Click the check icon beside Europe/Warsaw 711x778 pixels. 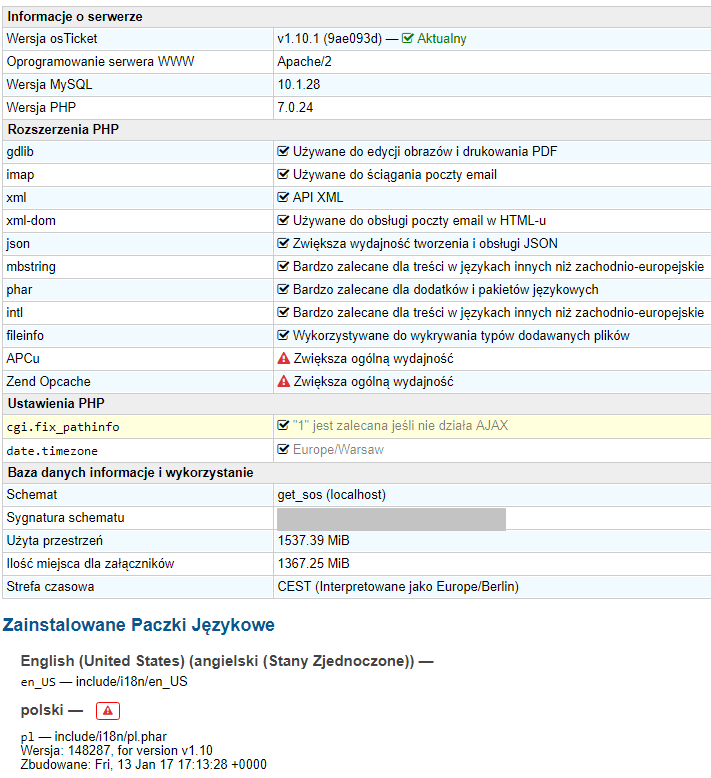(x=283, y=449)
